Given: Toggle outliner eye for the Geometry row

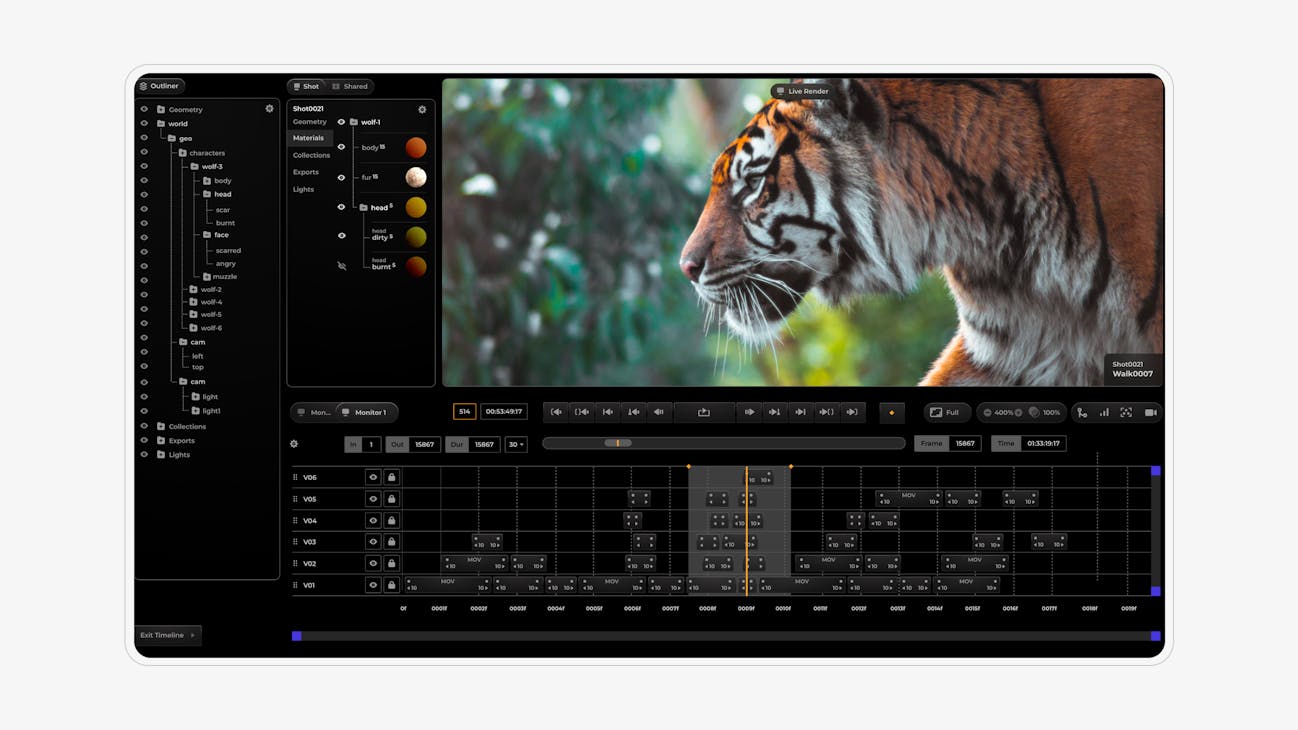Looking at the screenshot, I should pyautogui.click(x=144, y=110).
